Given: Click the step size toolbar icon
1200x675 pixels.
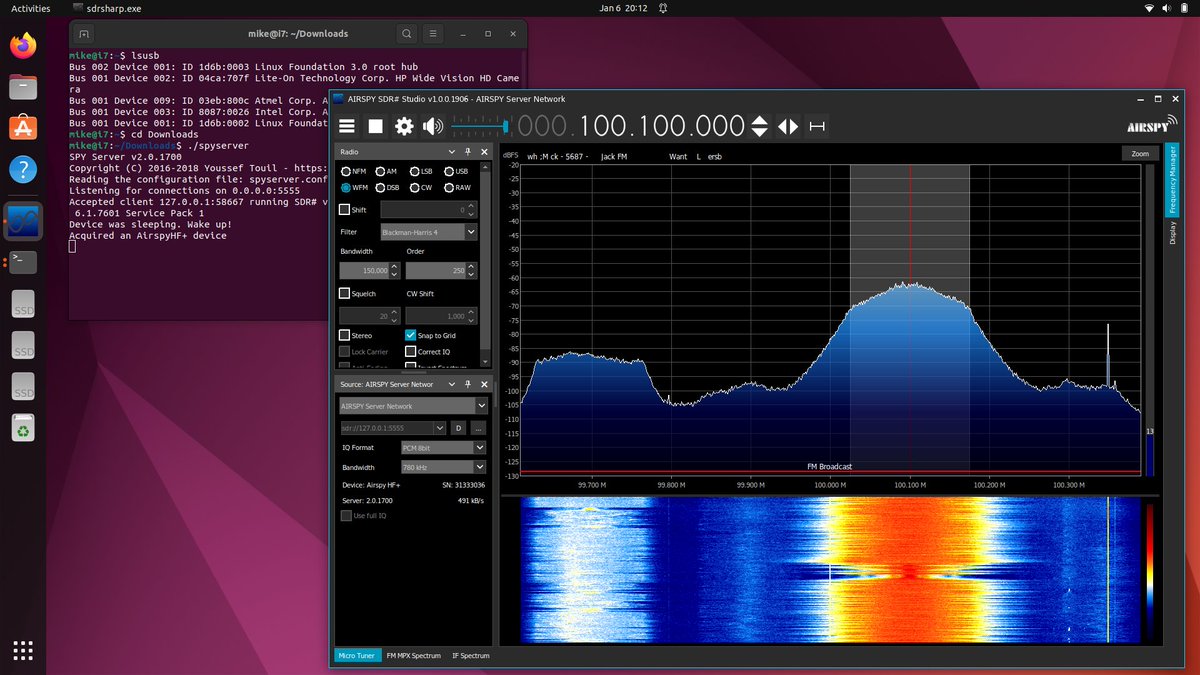Looking at the screenshot, I should (816, 126).
